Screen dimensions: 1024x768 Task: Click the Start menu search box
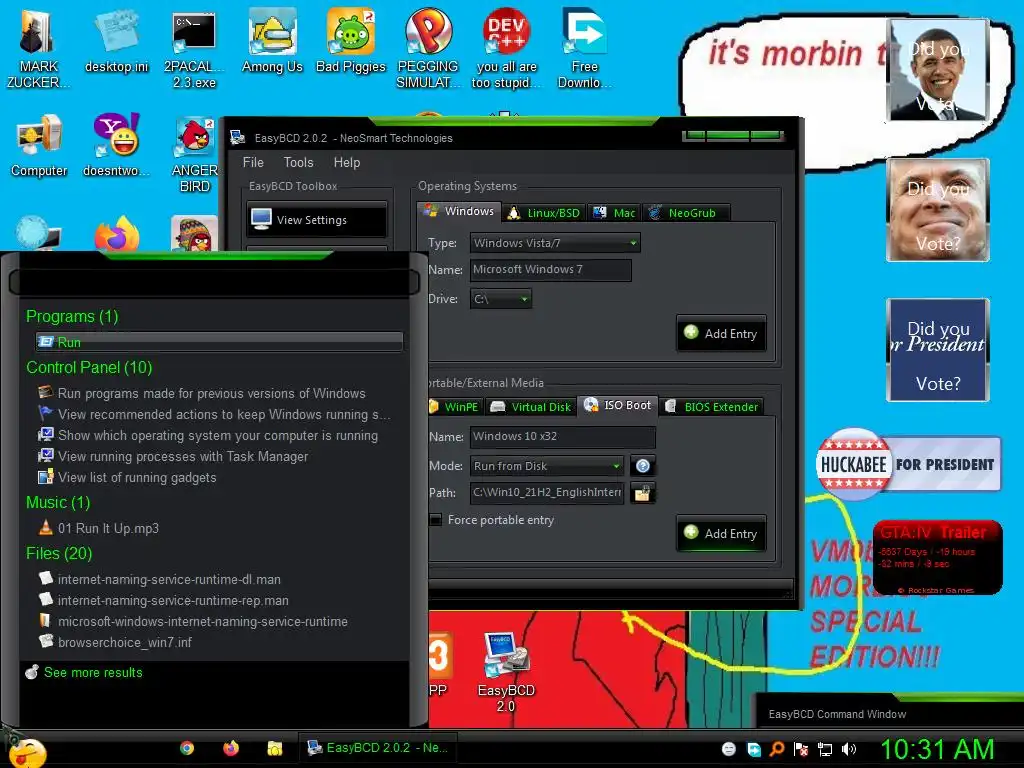click(x=214, y=282)
